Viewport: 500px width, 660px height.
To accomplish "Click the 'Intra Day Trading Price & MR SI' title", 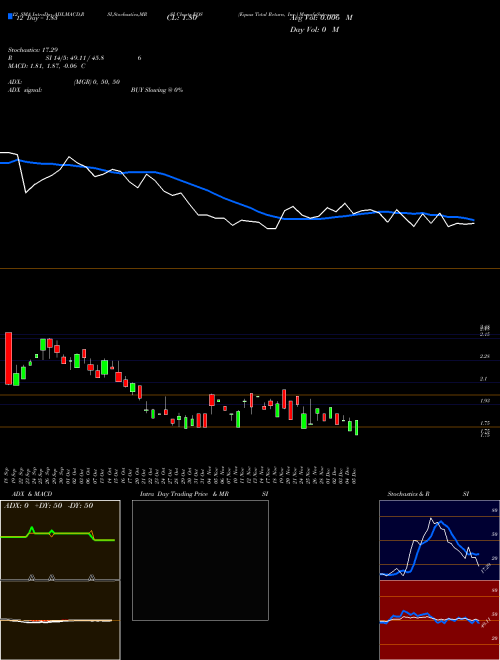I will pyautogui.click(x=204, y=494).
